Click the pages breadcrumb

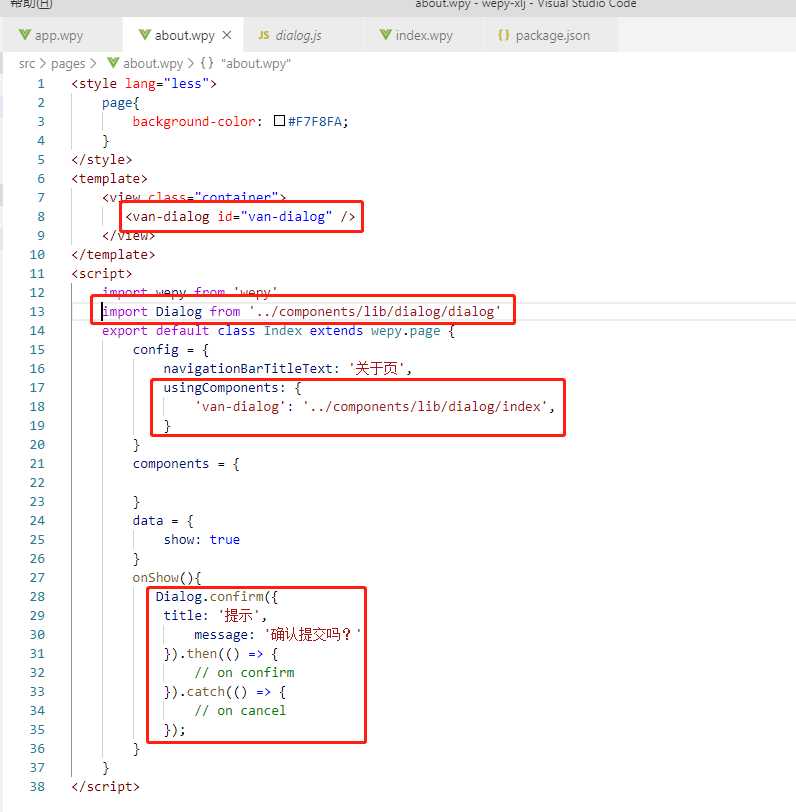tap(68, 64)
